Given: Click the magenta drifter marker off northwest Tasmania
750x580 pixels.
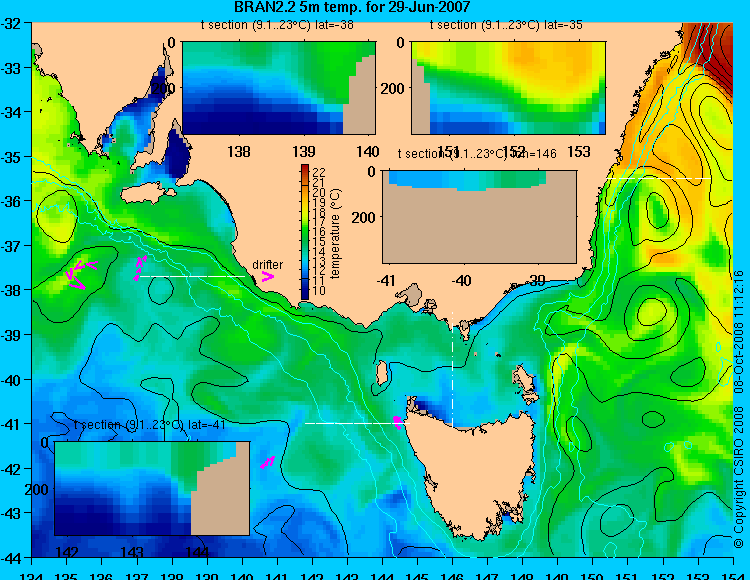Looking at the screenshot, I should coord(397,422).
